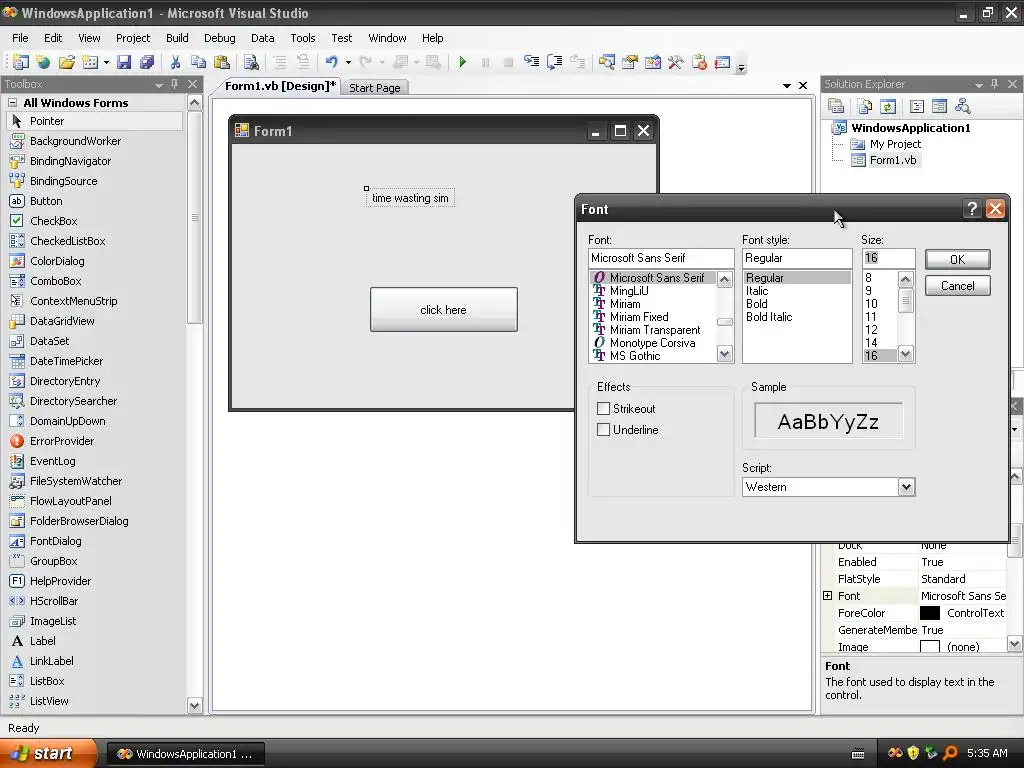1024x768 pixels.
Task: Tick the Underline effect checkbox
Action: (603, 430)
